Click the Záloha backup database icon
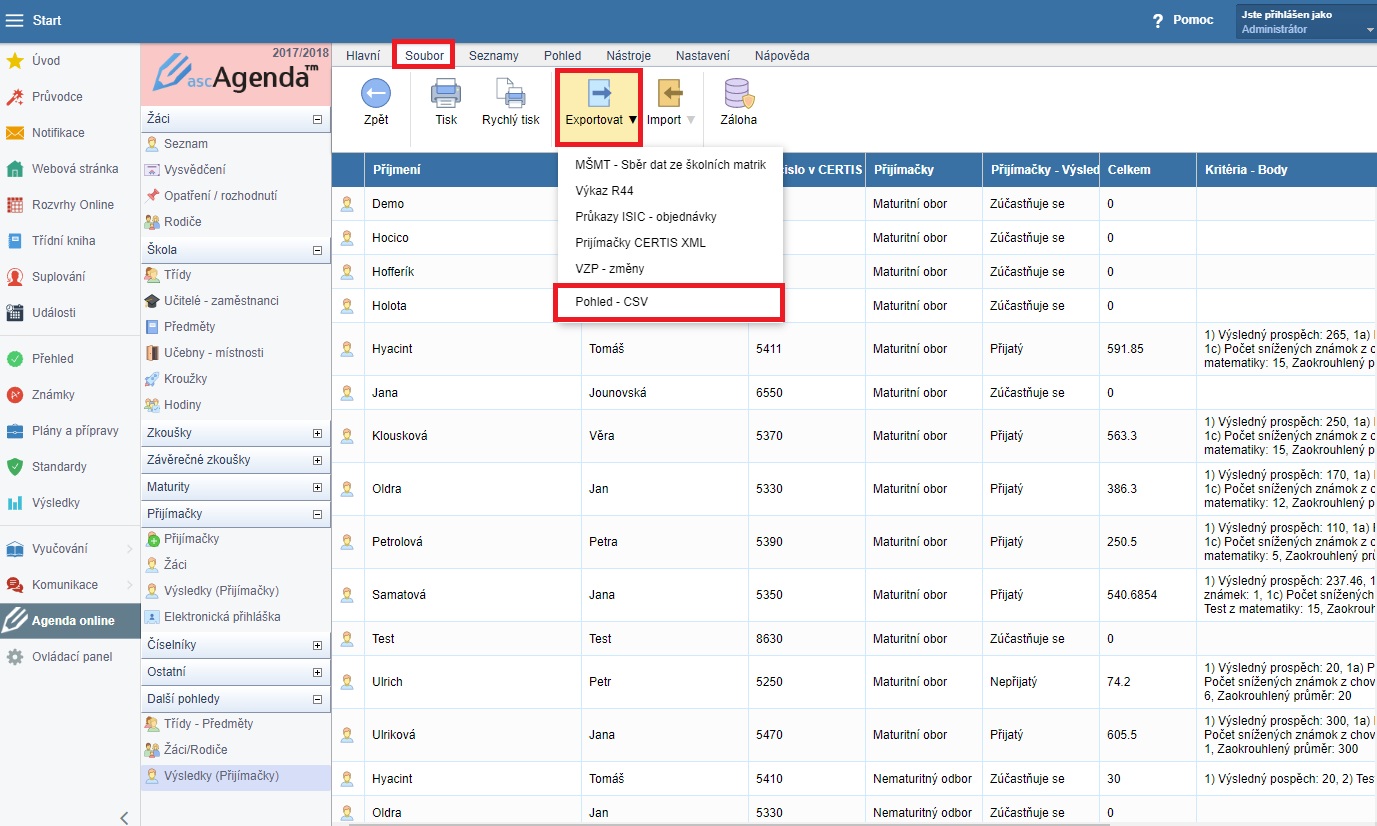1377x826 pixels. (739, 94)
